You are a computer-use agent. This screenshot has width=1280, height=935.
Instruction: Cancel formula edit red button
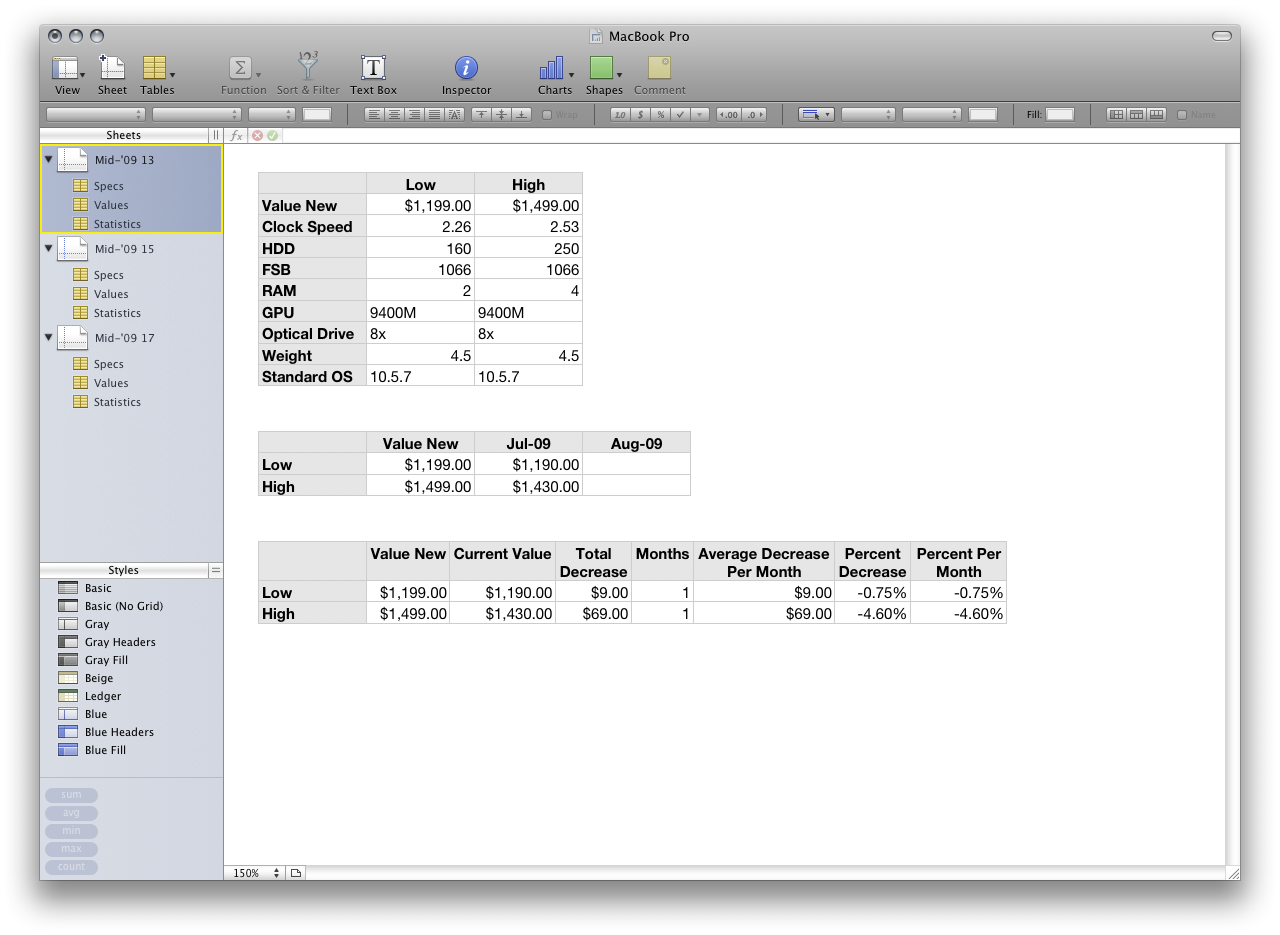(x=258, y=135)
